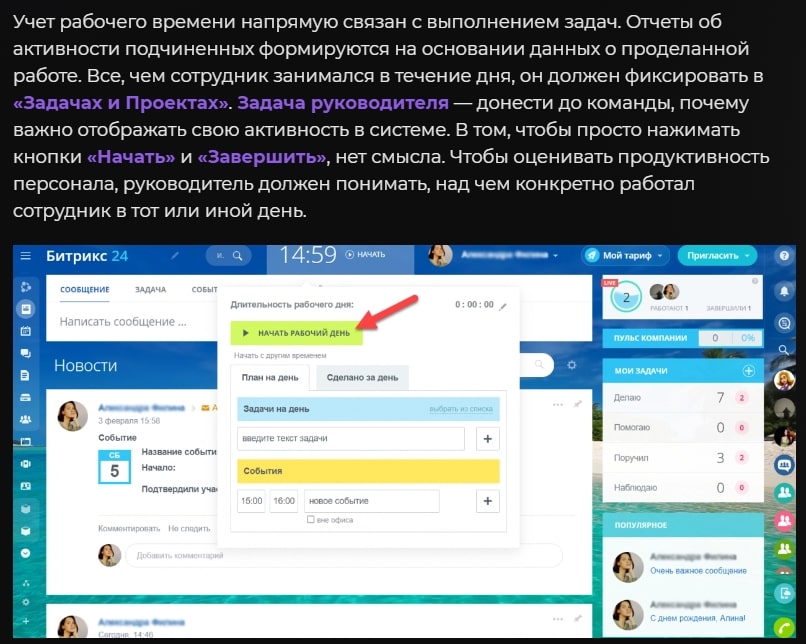
Task: Click the notifications bell icon on the right
Action: [x=784, y=290]
